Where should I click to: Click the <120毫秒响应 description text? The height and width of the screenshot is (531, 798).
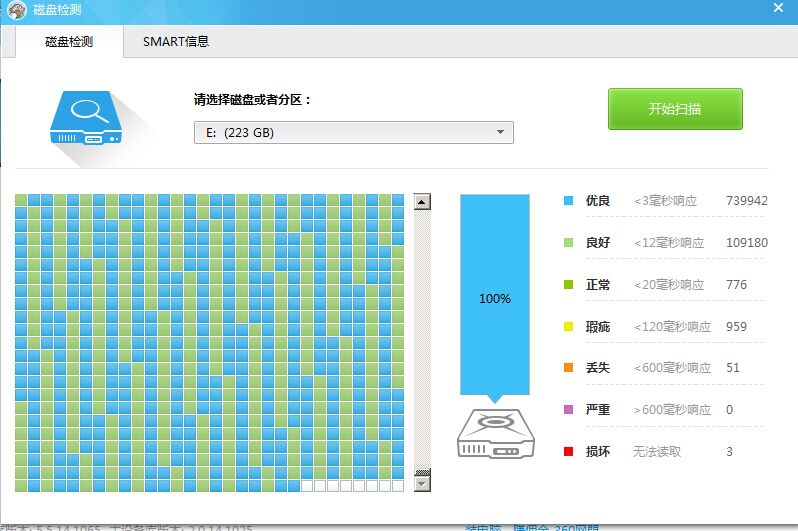[x=672, y=326]
